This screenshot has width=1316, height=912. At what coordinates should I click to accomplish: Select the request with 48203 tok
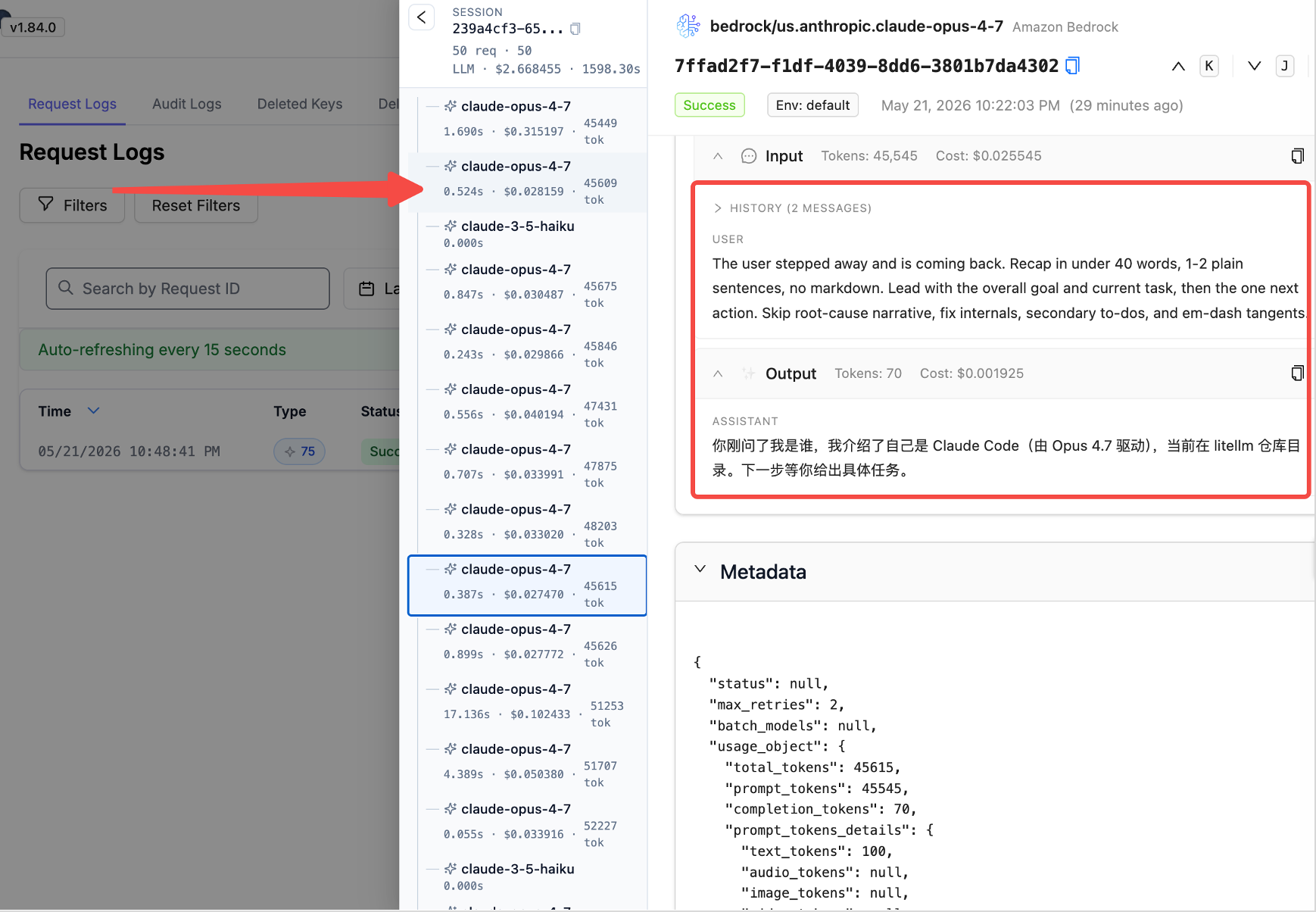527,525
